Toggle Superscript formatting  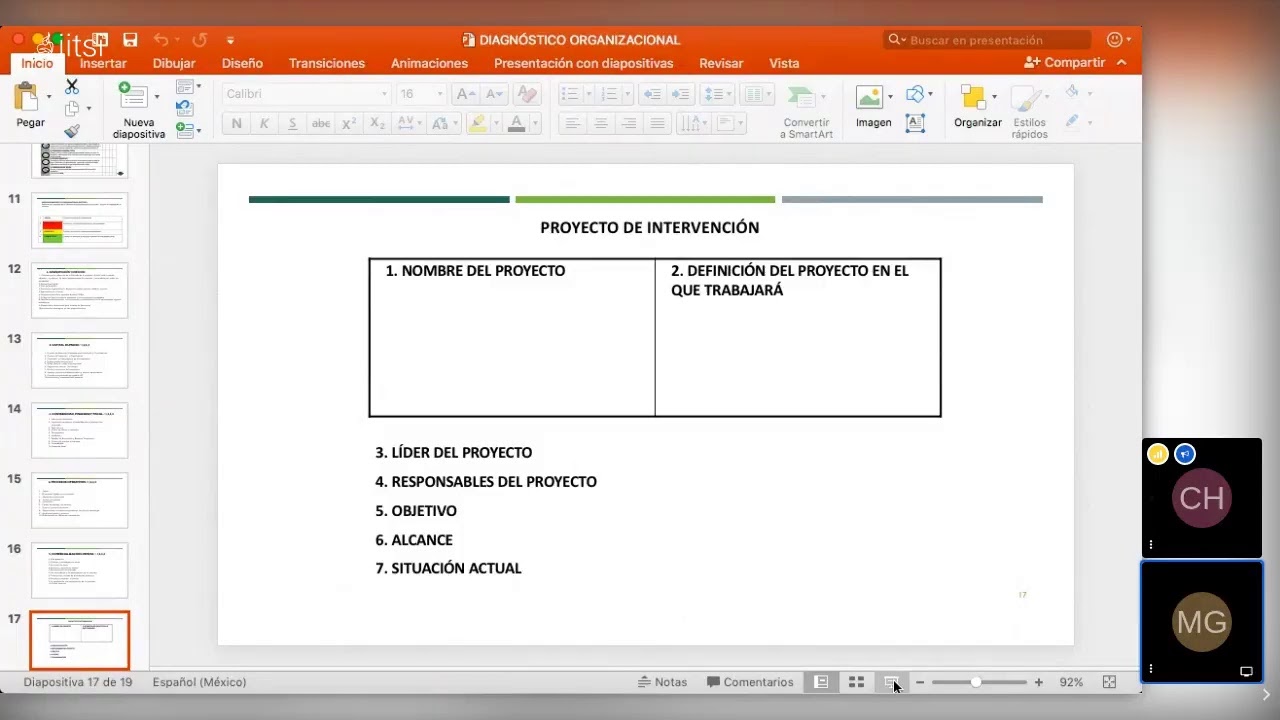pyautogui.click(x=349, y=124)
